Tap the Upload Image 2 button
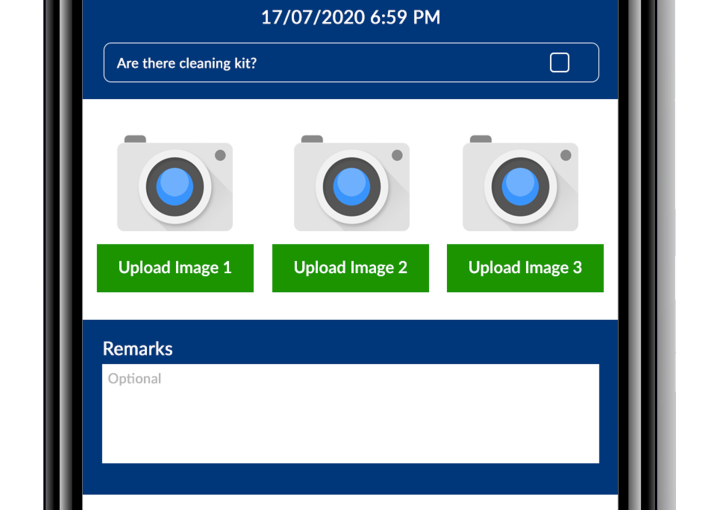Image resolution: width=720 pixels, height=510 pixels. coord(350,268)
